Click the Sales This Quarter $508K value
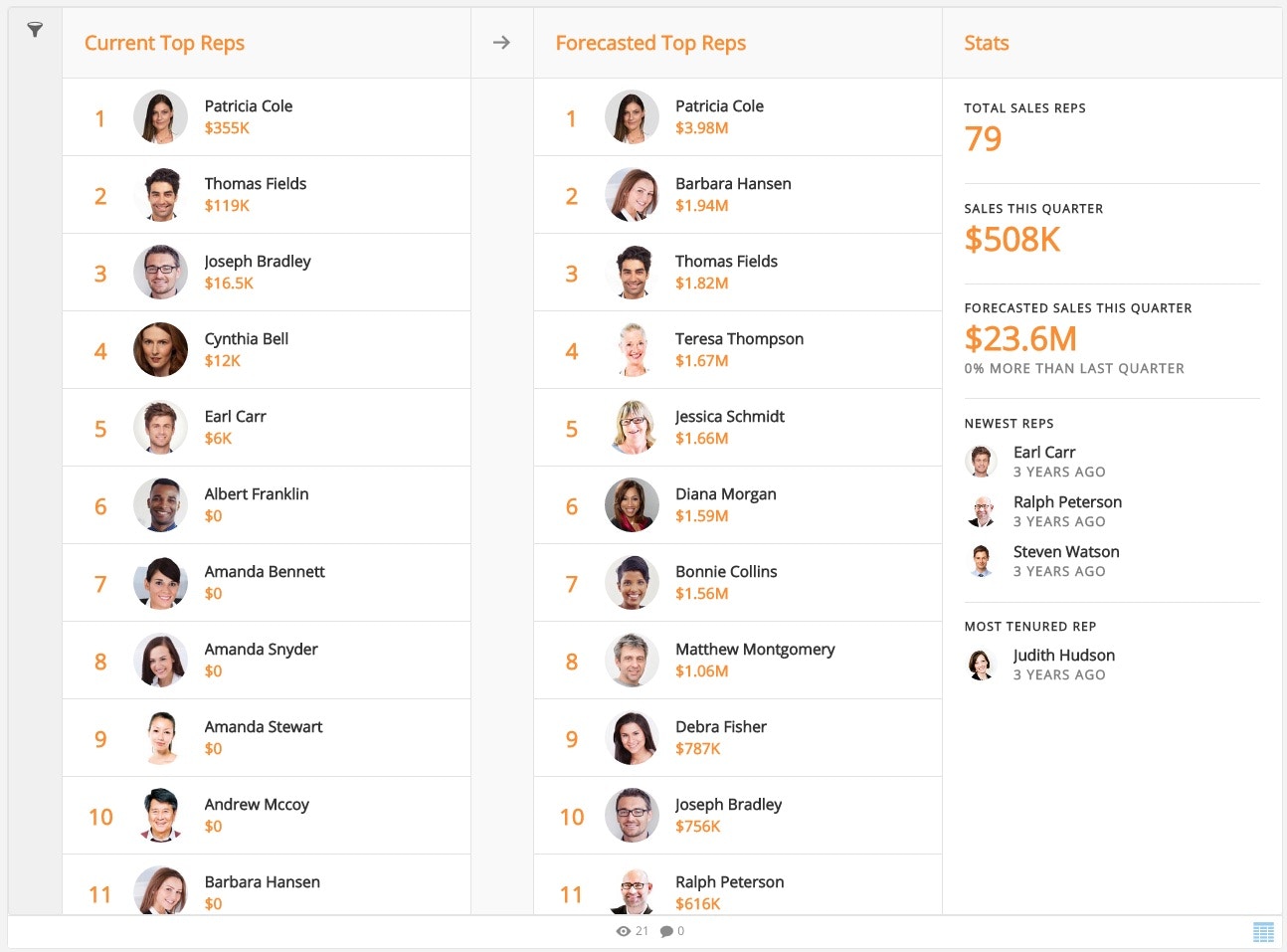This screenshot has height=952, width=1287. pos(1011,239)
